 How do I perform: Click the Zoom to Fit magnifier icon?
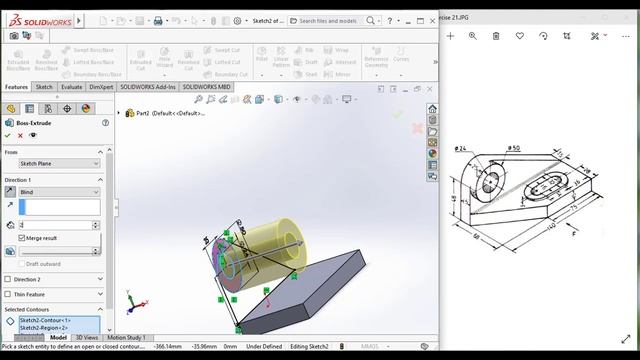[x=198, y=99]
